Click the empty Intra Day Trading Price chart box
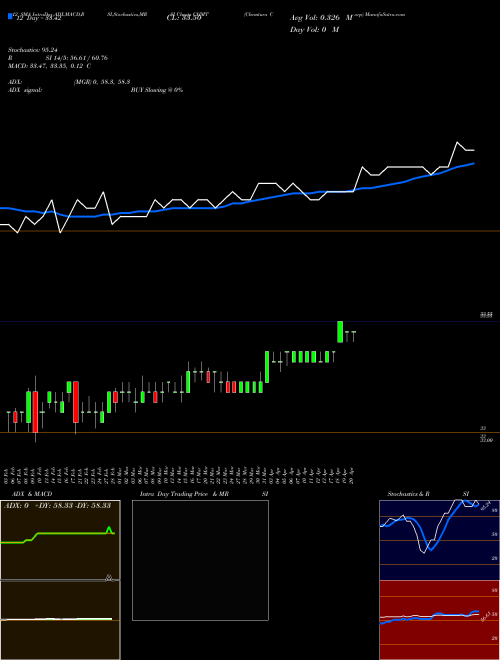Viewport: 500px width, 660px height. tap(200, 560)
